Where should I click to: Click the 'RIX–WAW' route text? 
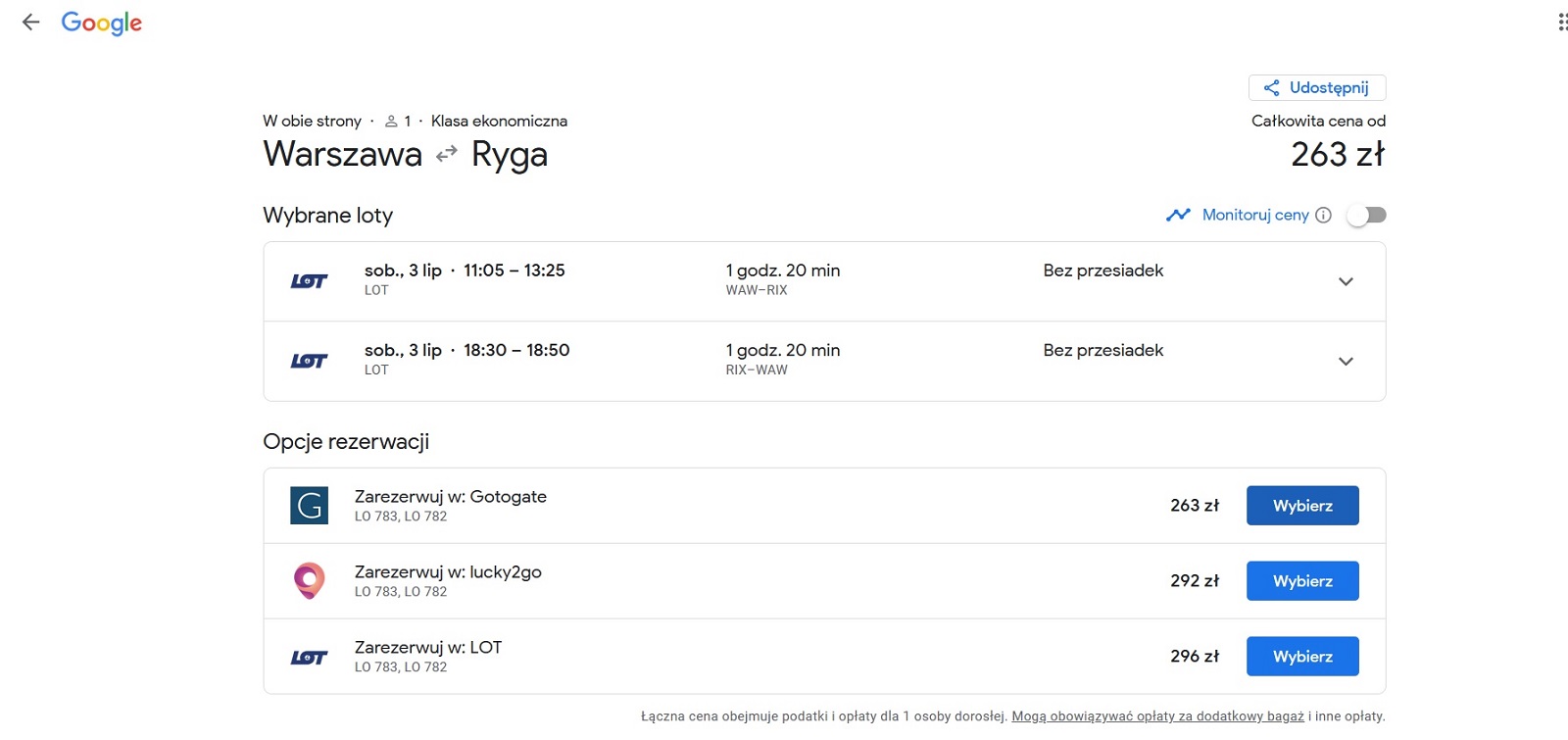point(757,370)
